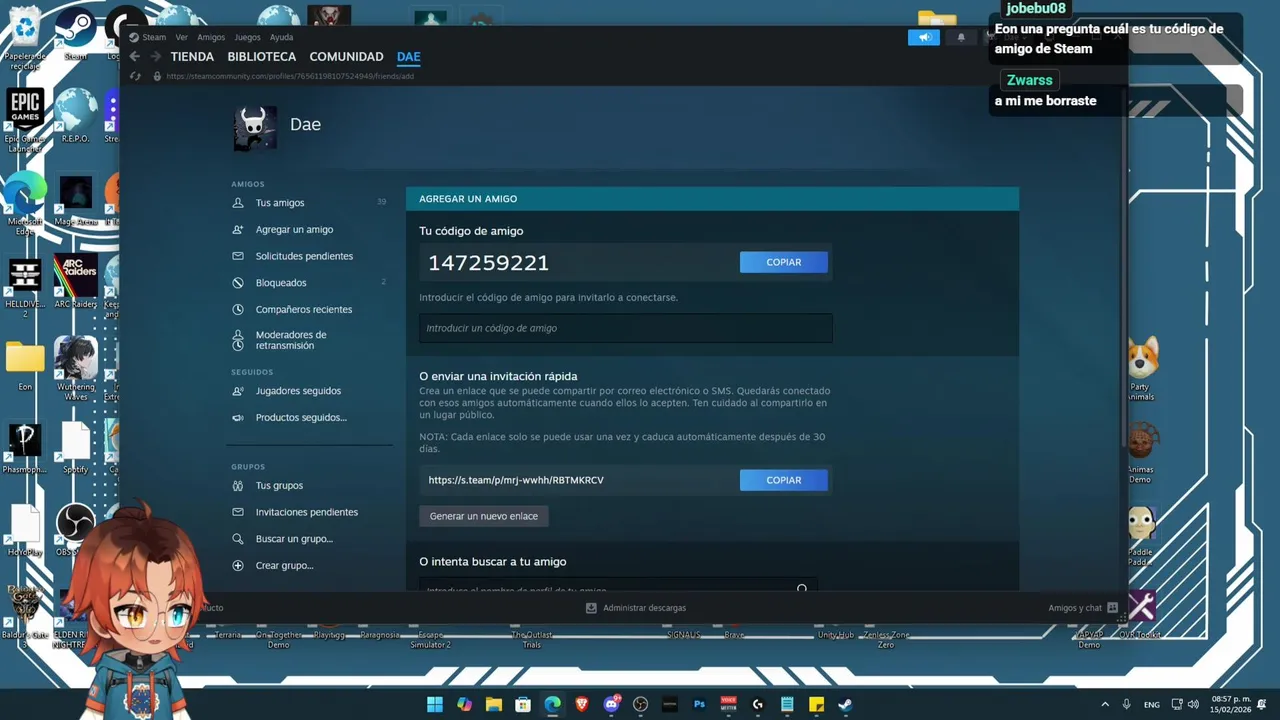1280x720 pixels.
Task: Switch to the COMUNIDAD tab
Action: pos(346,57)
